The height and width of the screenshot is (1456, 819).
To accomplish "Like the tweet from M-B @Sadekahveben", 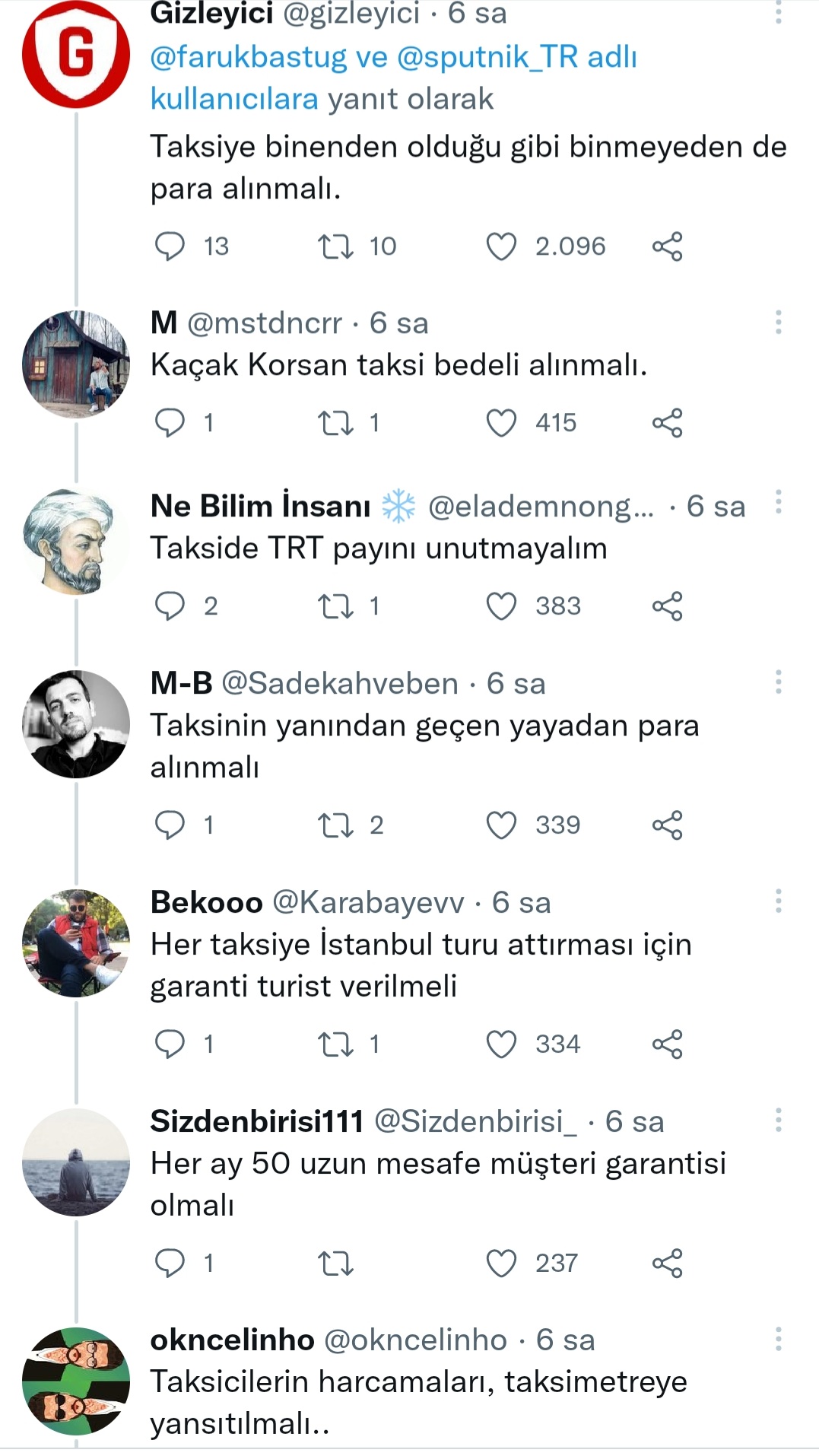I will pyautogui.click(x=501, y=825).
